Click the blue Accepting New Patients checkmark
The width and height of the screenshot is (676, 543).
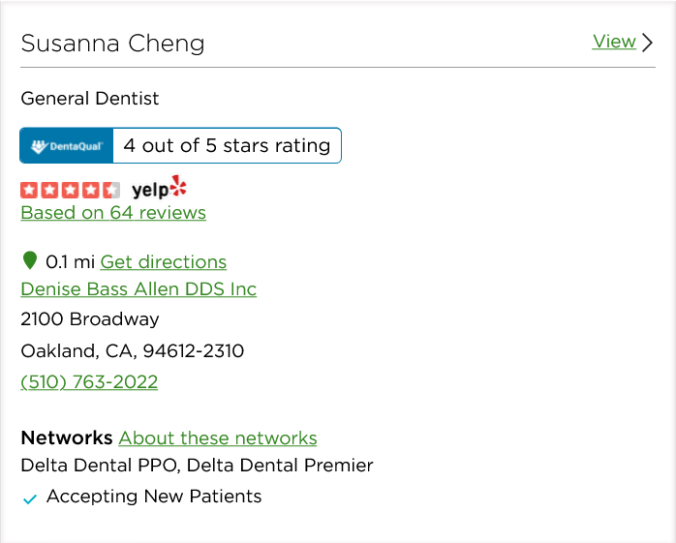point(30,498)
